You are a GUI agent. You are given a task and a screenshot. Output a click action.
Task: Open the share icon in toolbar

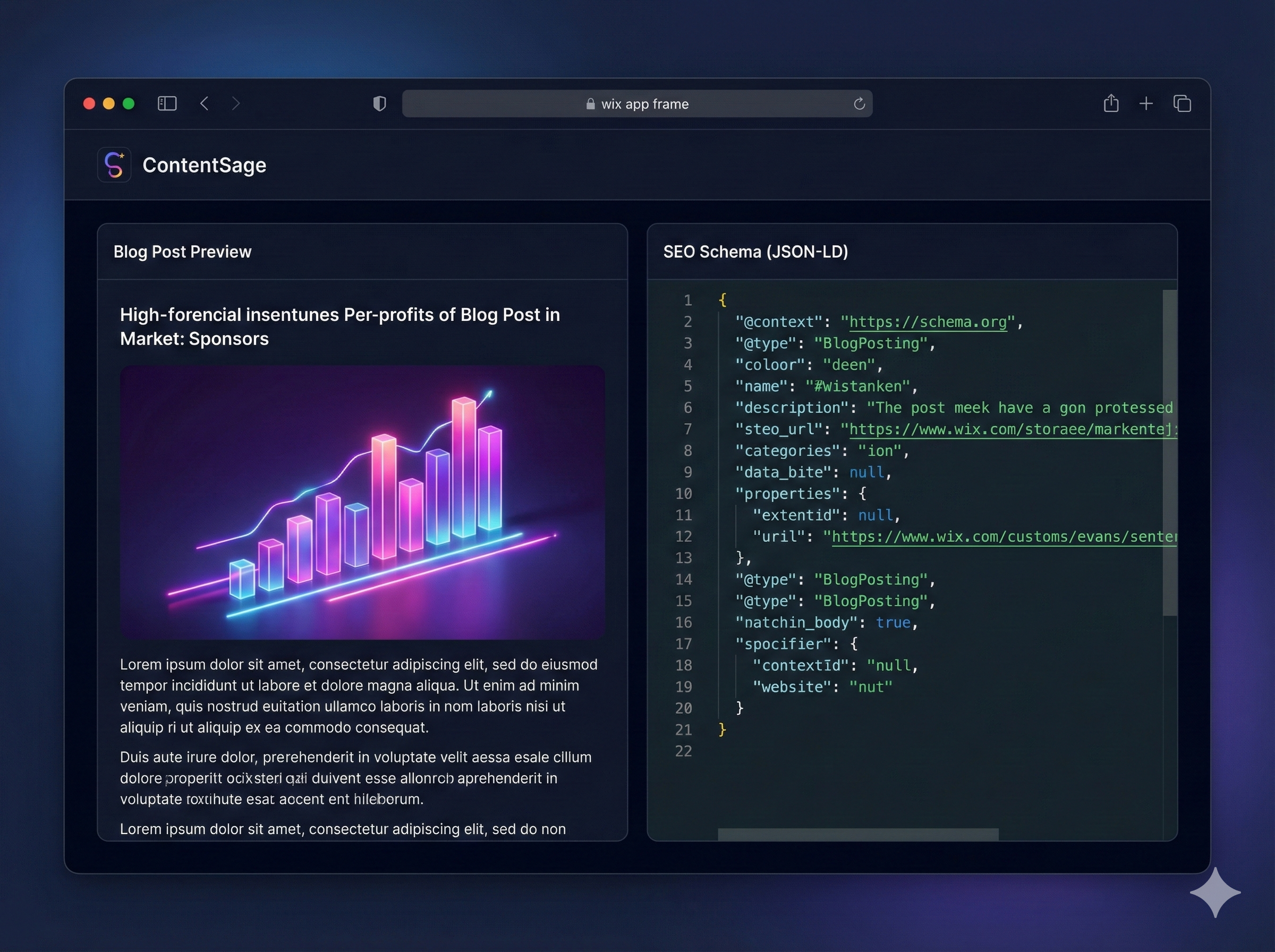tap(1111, 104)
